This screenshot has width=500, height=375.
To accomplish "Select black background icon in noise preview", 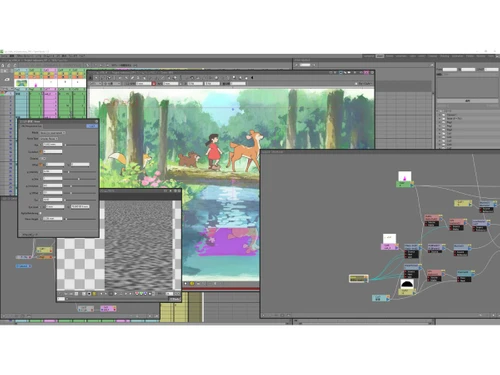I will click(x=89, y=294).
